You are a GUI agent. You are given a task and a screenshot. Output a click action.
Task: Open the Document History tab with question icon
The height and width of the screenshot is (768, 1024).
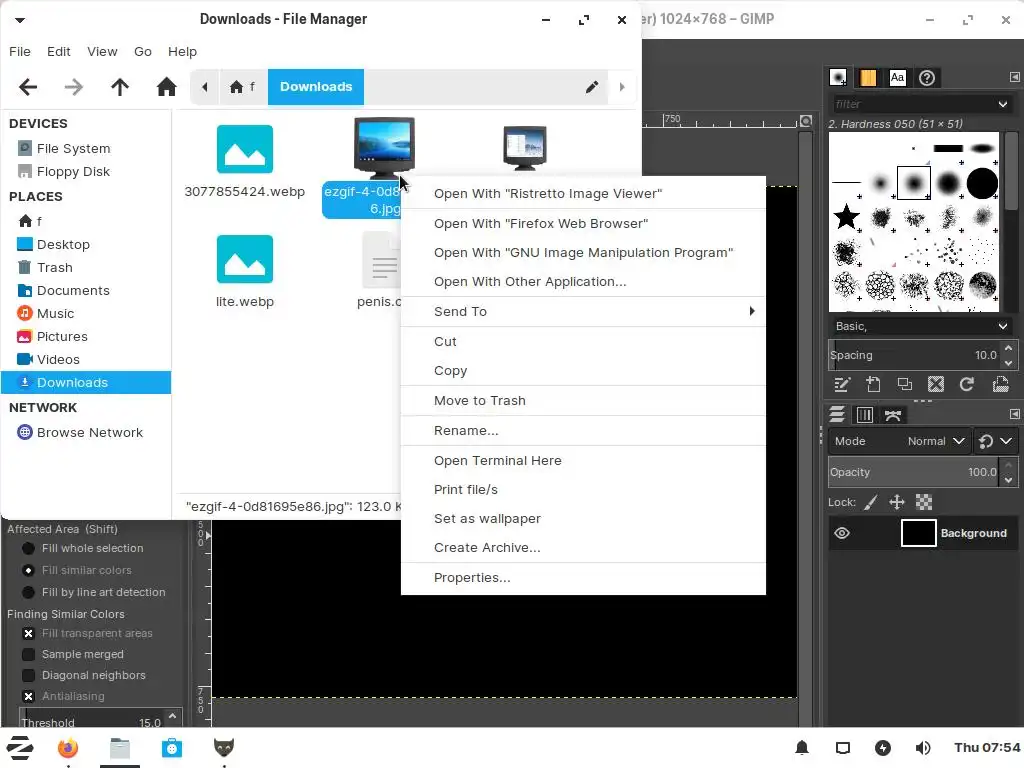[x=927, y=78]
